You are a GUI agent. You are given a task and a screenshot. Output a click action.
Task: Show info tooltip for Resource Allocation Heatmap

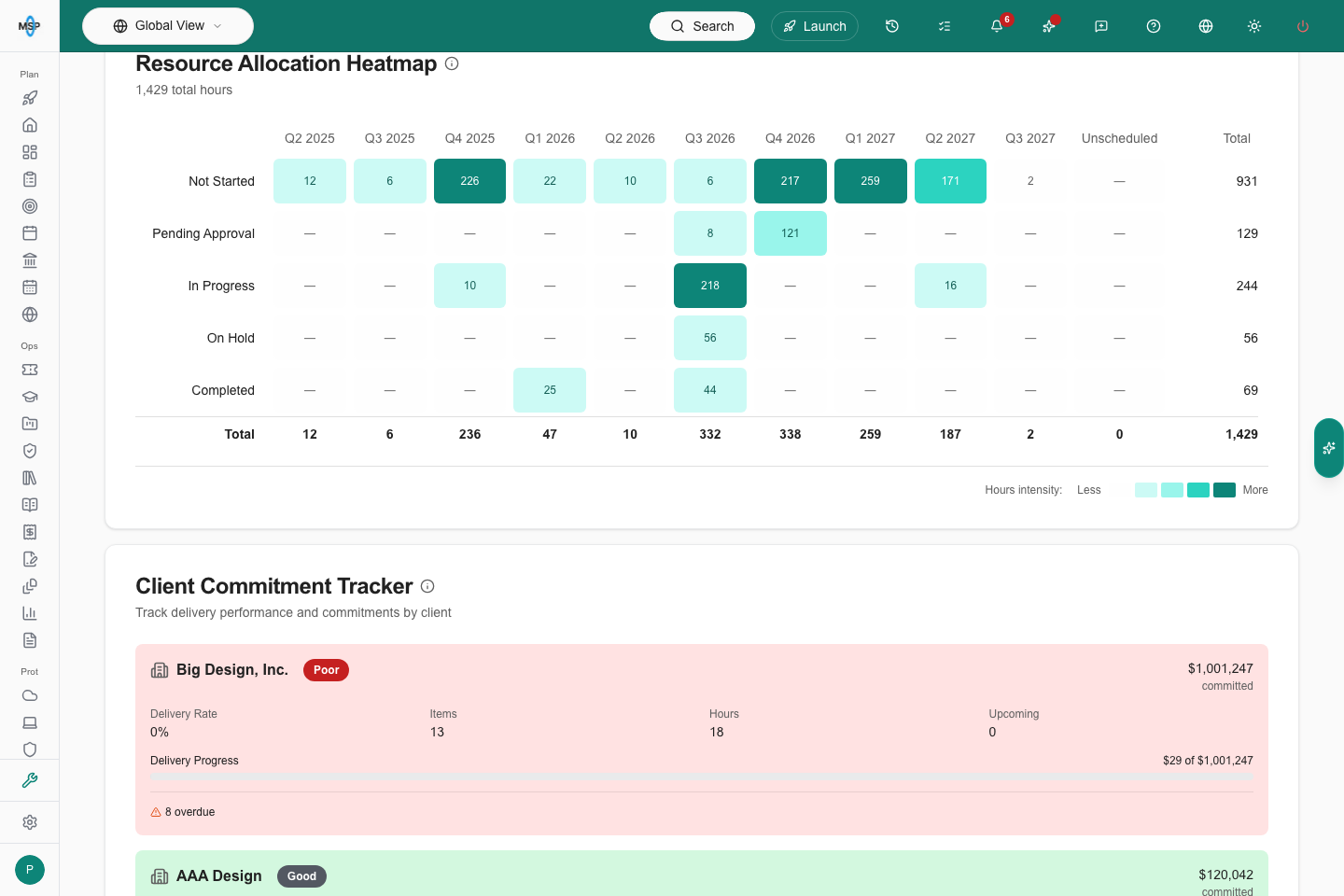pos(452,63)
